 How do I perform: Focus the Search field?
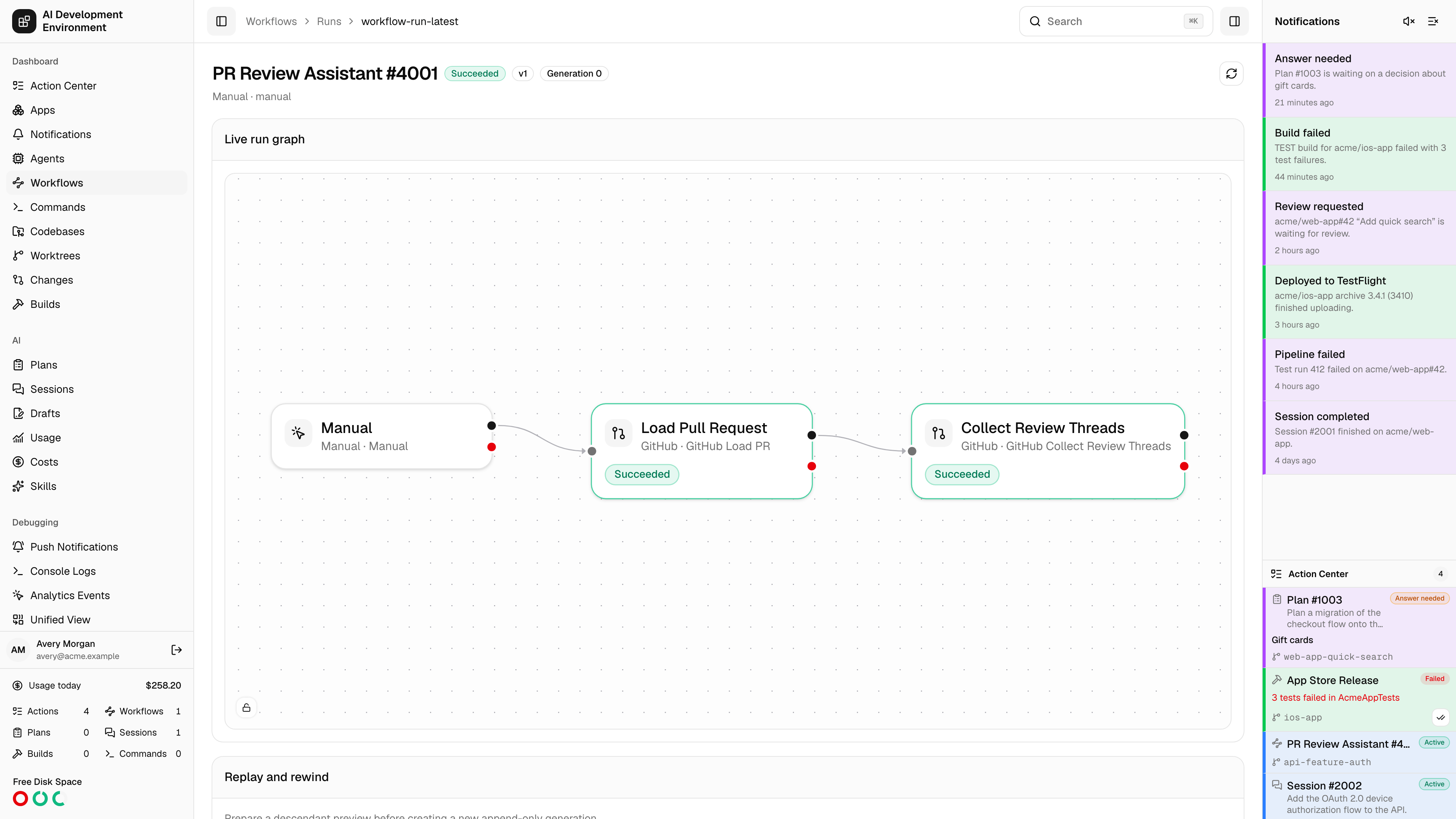[x=1115, y=22]
